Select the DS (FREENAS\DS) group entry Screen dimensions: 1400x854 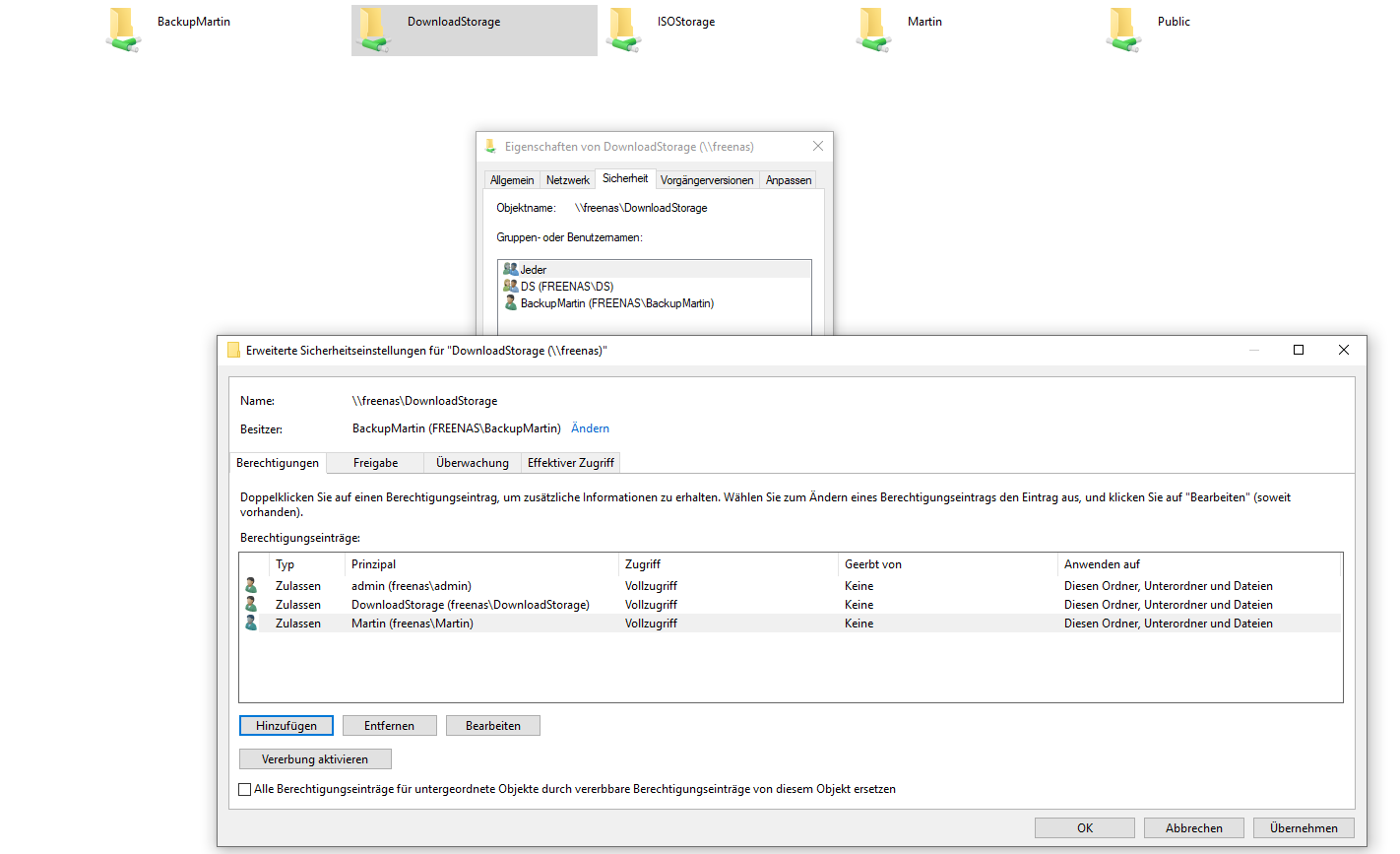click(566, 287)
